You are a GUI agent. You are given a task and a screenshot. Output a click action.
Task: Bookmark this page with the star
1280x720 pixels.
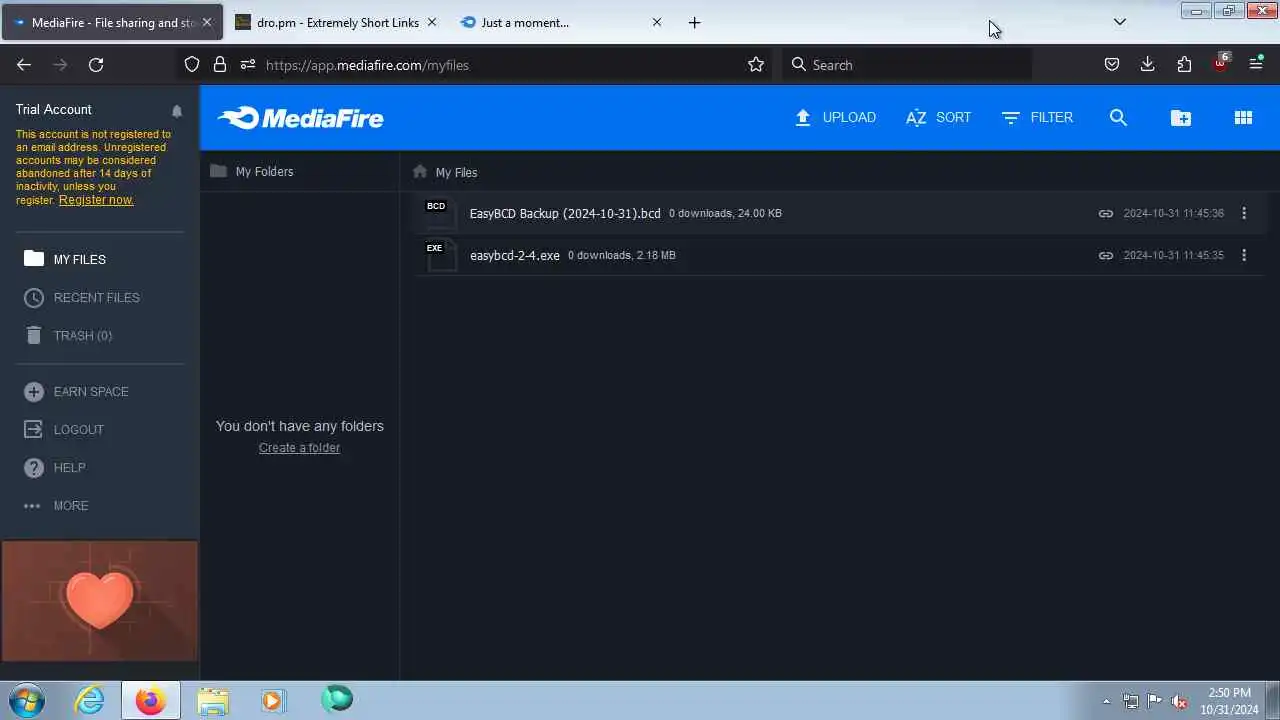tap(756, 64)
